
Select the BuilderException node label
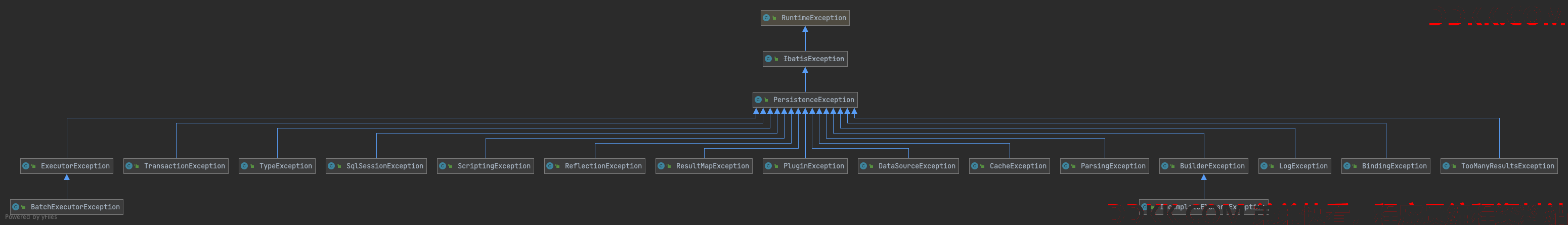pyautogui.click(x=1212, y=166)
